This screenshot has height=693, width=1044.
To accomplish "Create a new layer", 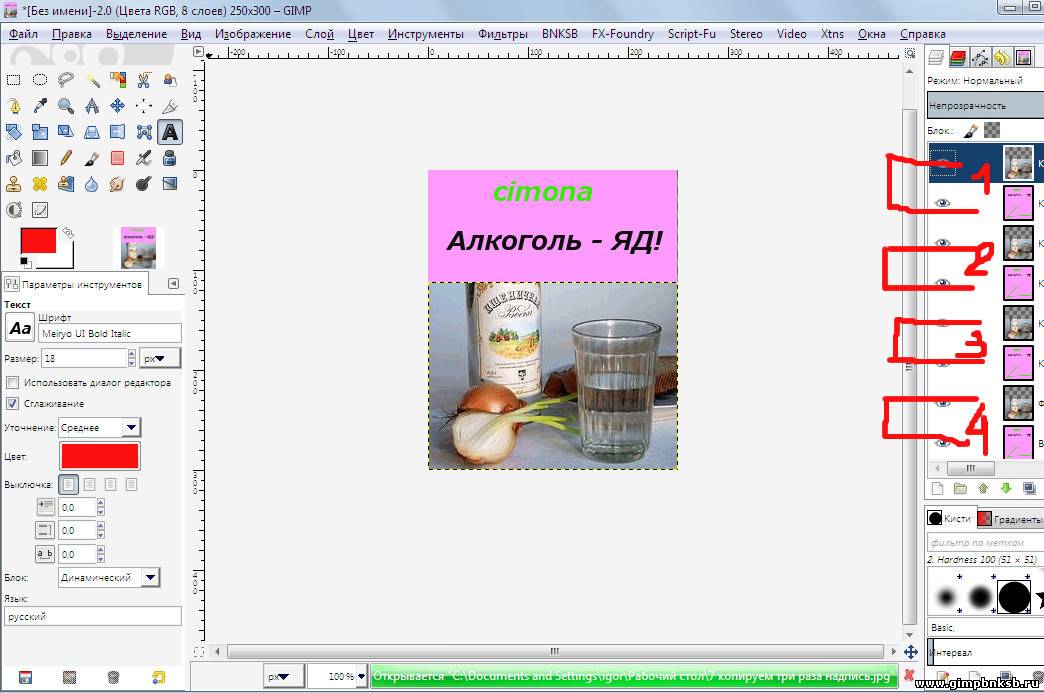I will (x=937, y=489).
